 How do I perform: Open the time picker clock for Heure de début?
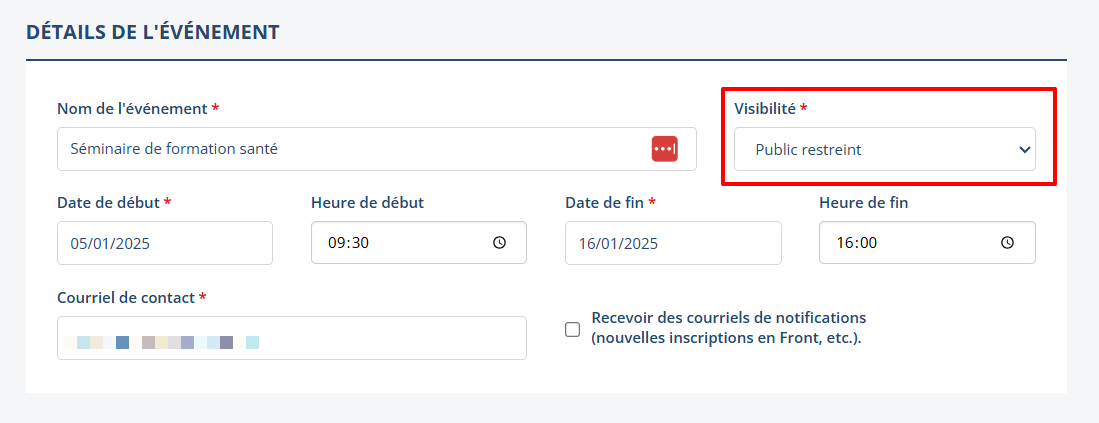(x=499, y=243)
